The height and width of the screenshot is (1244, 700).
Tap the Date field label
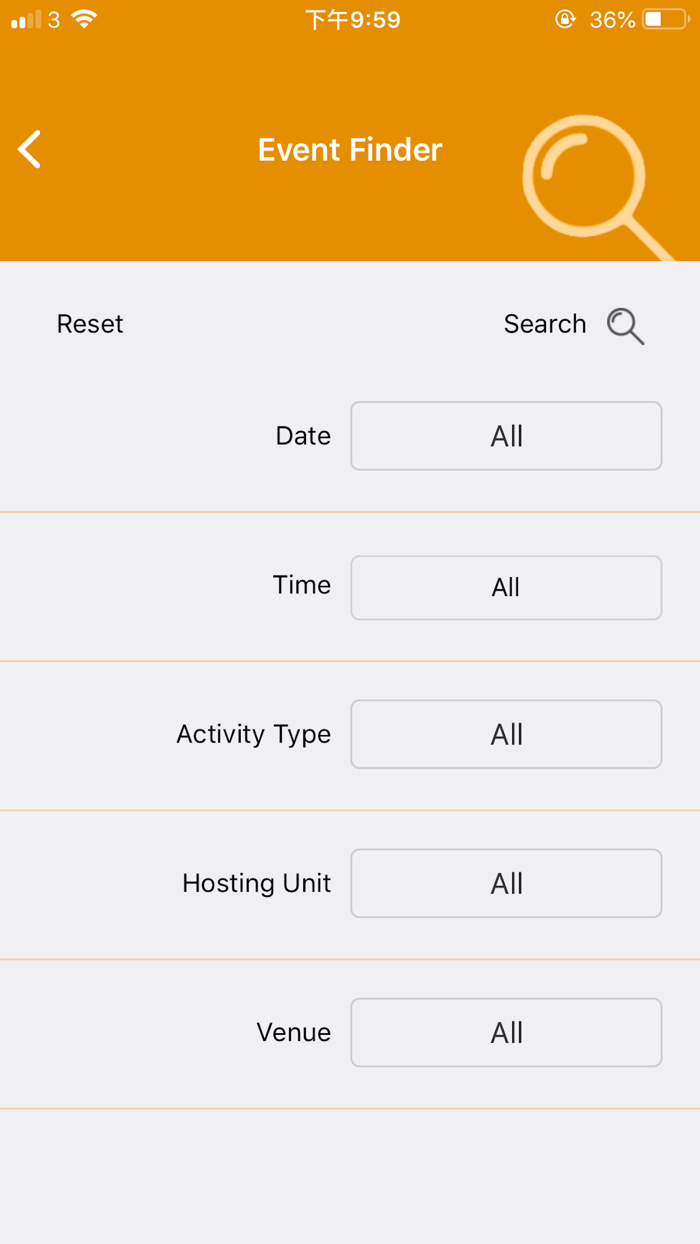point(303,436)
